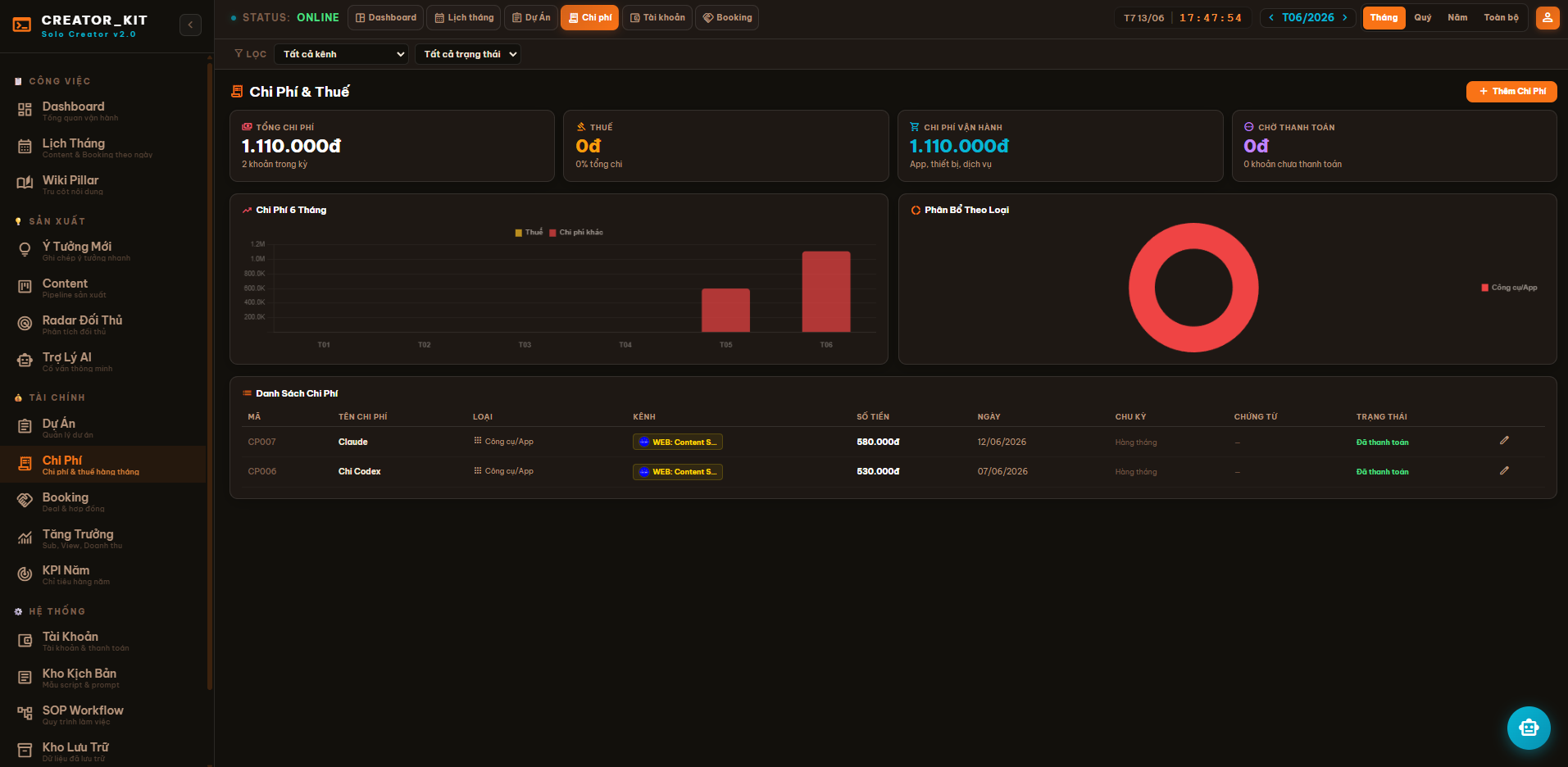Open the Tất cả trạng thái dropdown
Viewport: 1568px width, 767px height.
click(x=468, y=54)
